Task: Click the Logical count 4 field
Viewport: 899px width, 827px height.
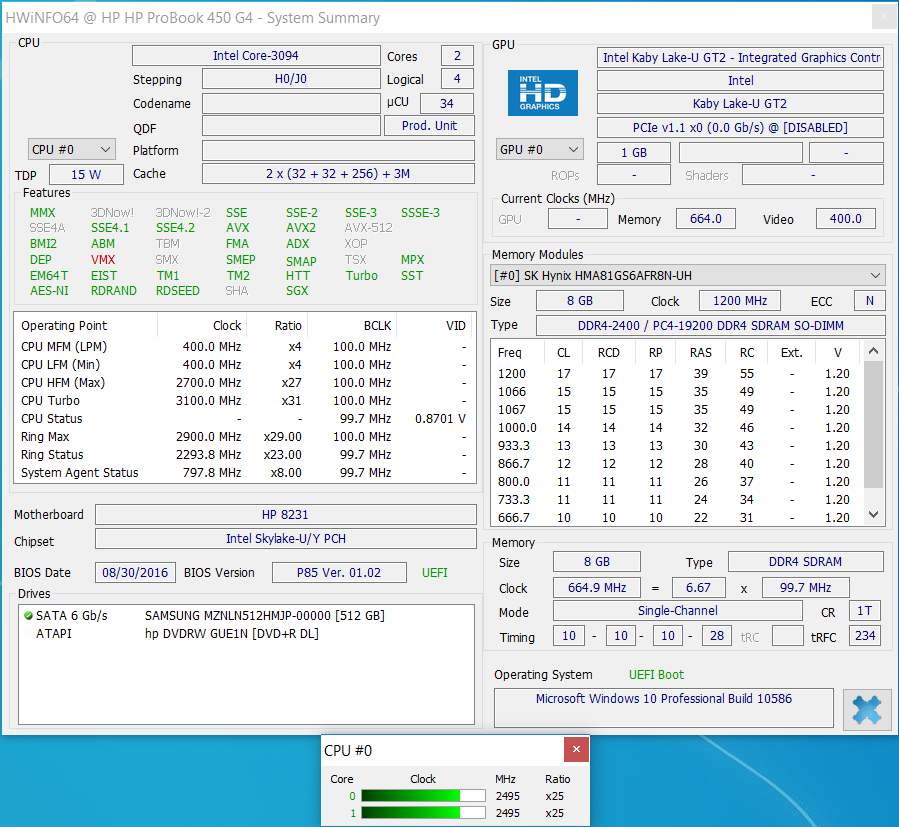Action: pyautogui.click(x=458, y=79)
